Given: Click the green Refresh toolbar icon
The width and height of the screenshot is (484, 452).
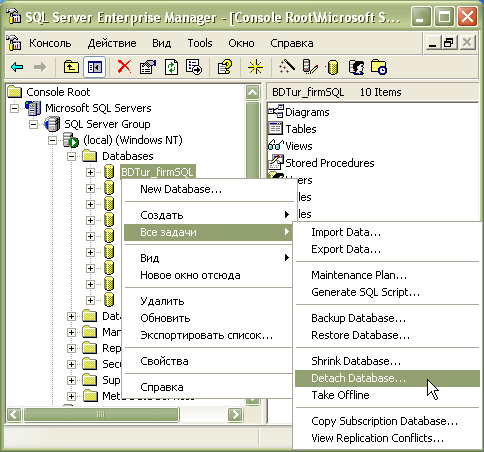Looking at the screenshot, I should (x=171, y=67).
